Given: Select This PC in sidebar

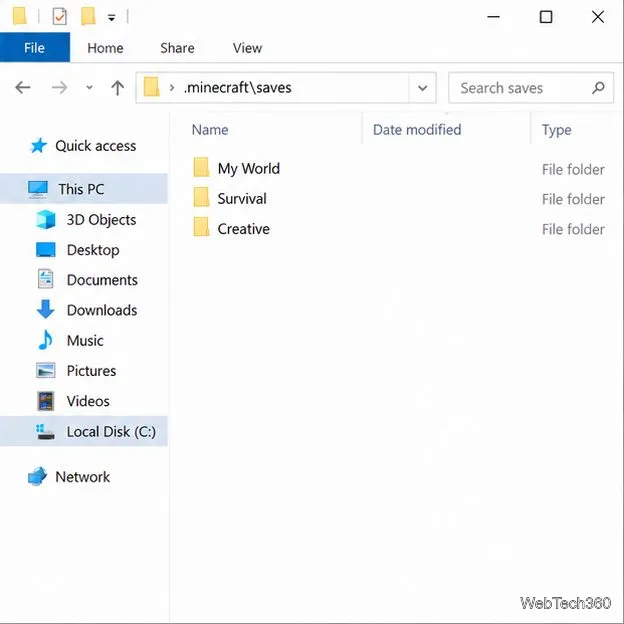Looking at the screenshot, I should (84, 189).
